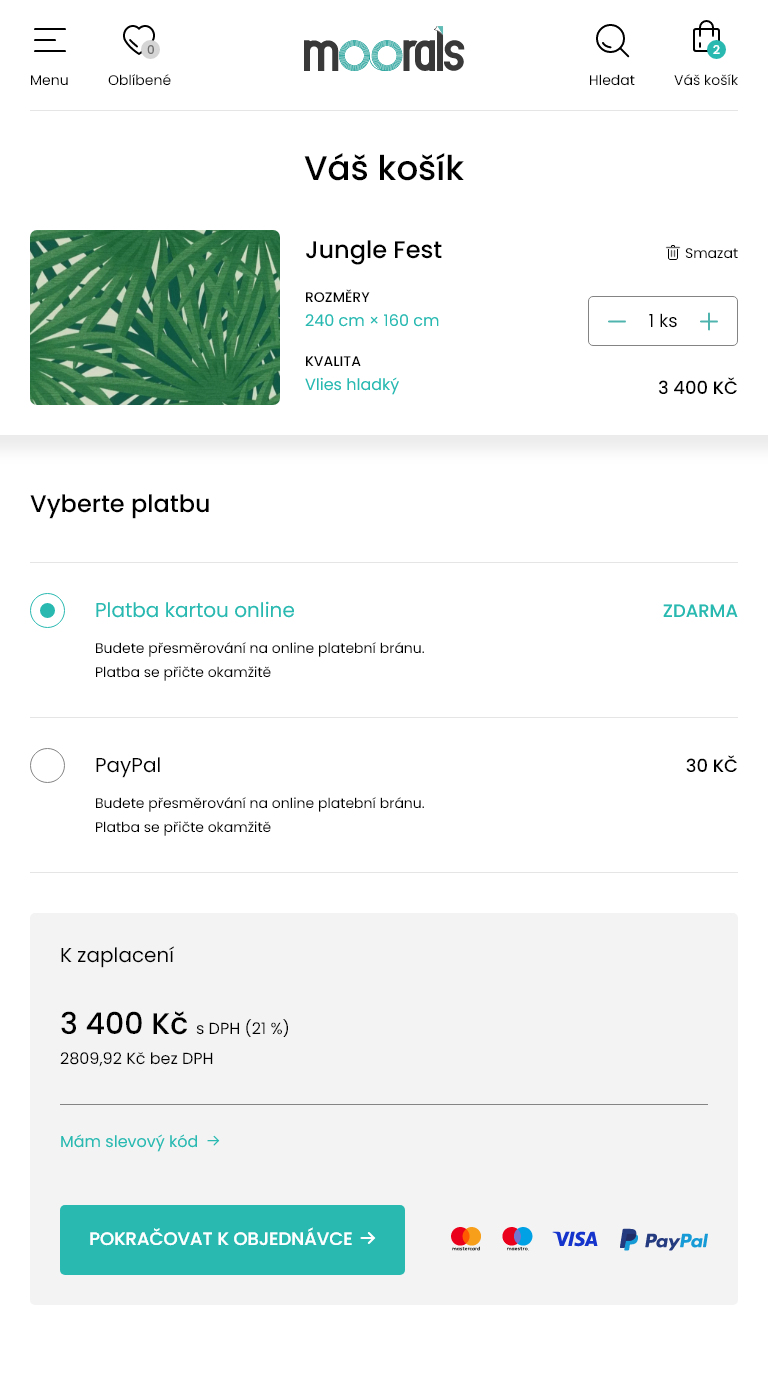Select the Platba kartou online radio button
The height and width of the screenshot is (1384, 768).
(47, 610)
